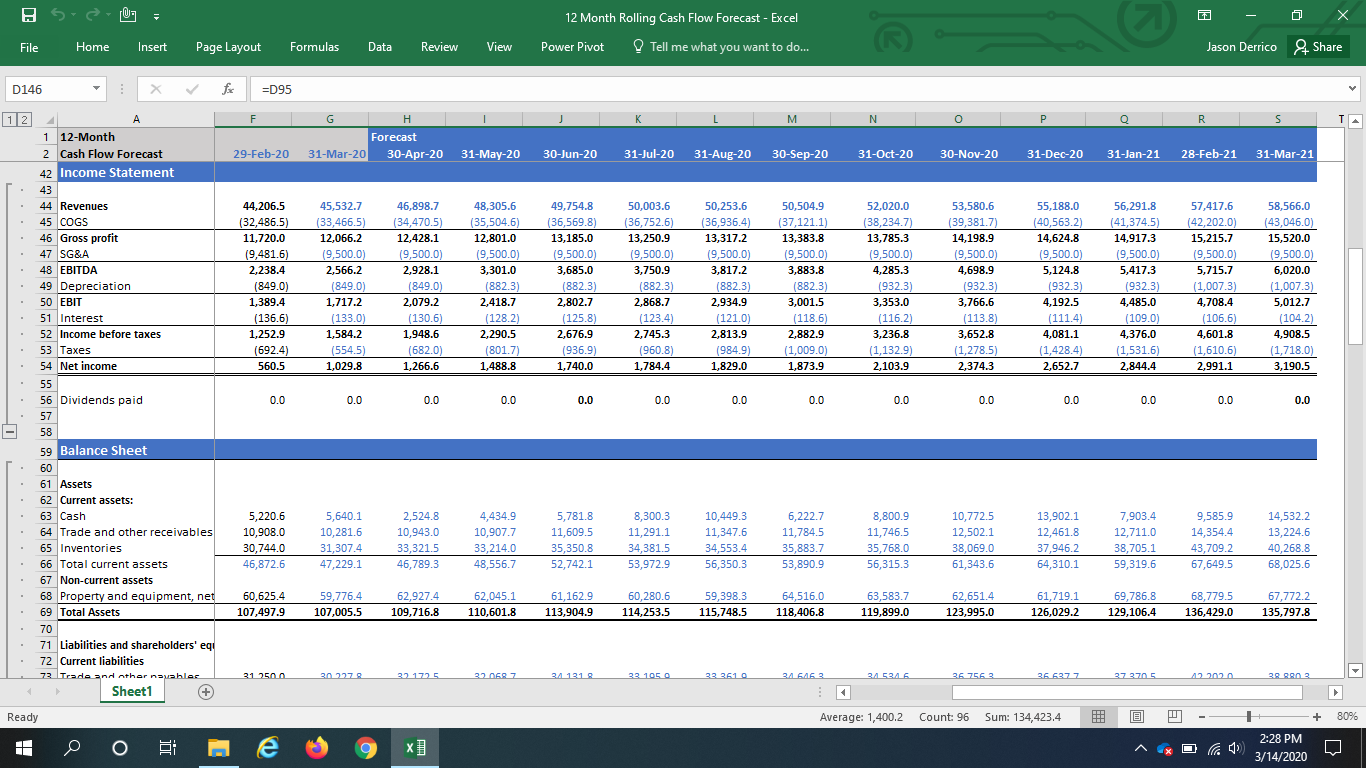1366x768 pixels.
Task: Click the zoom slider handle
Action: pyautogui.click(x=1249, y=717)
